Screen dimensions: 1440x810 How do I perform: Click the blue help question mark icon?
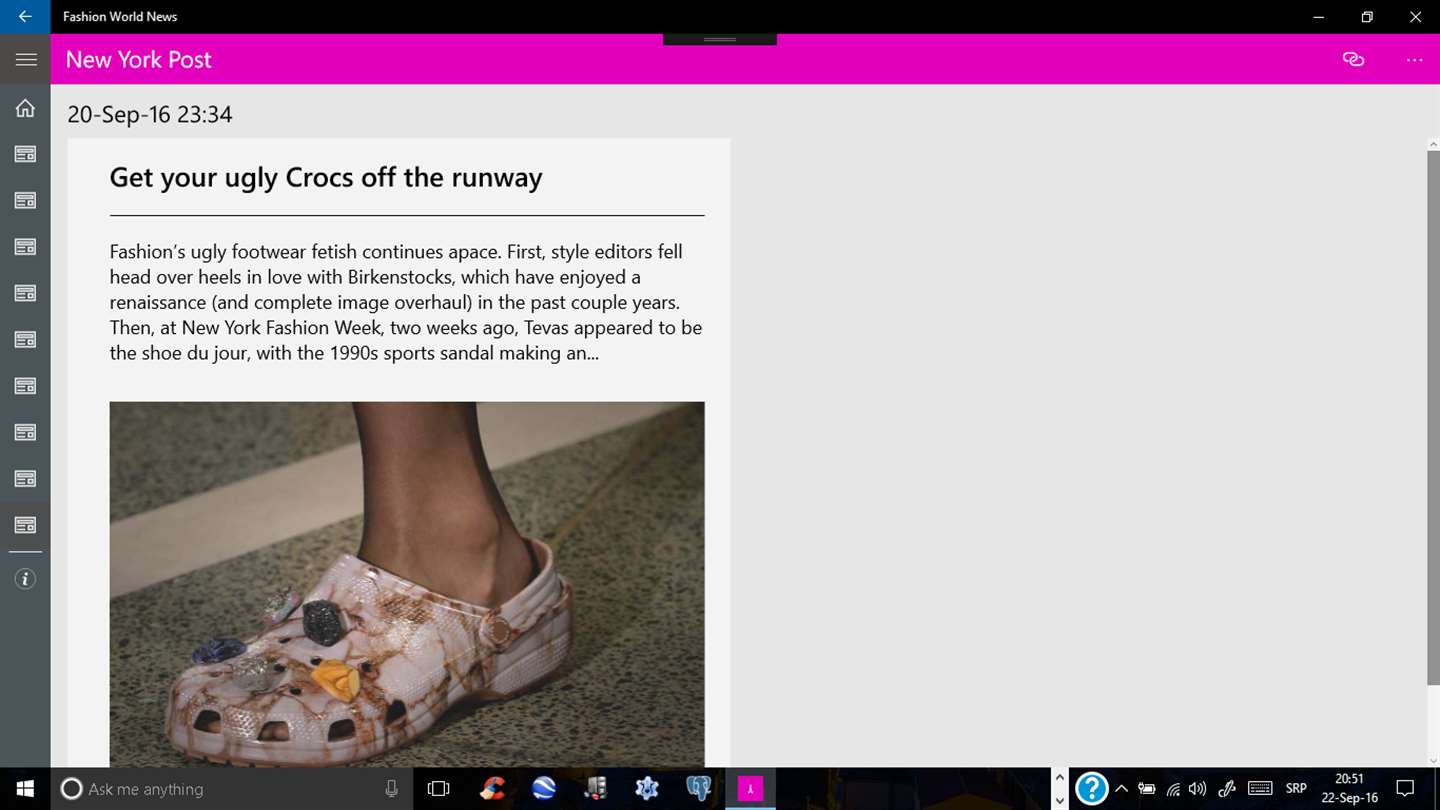click(1091, 789)
